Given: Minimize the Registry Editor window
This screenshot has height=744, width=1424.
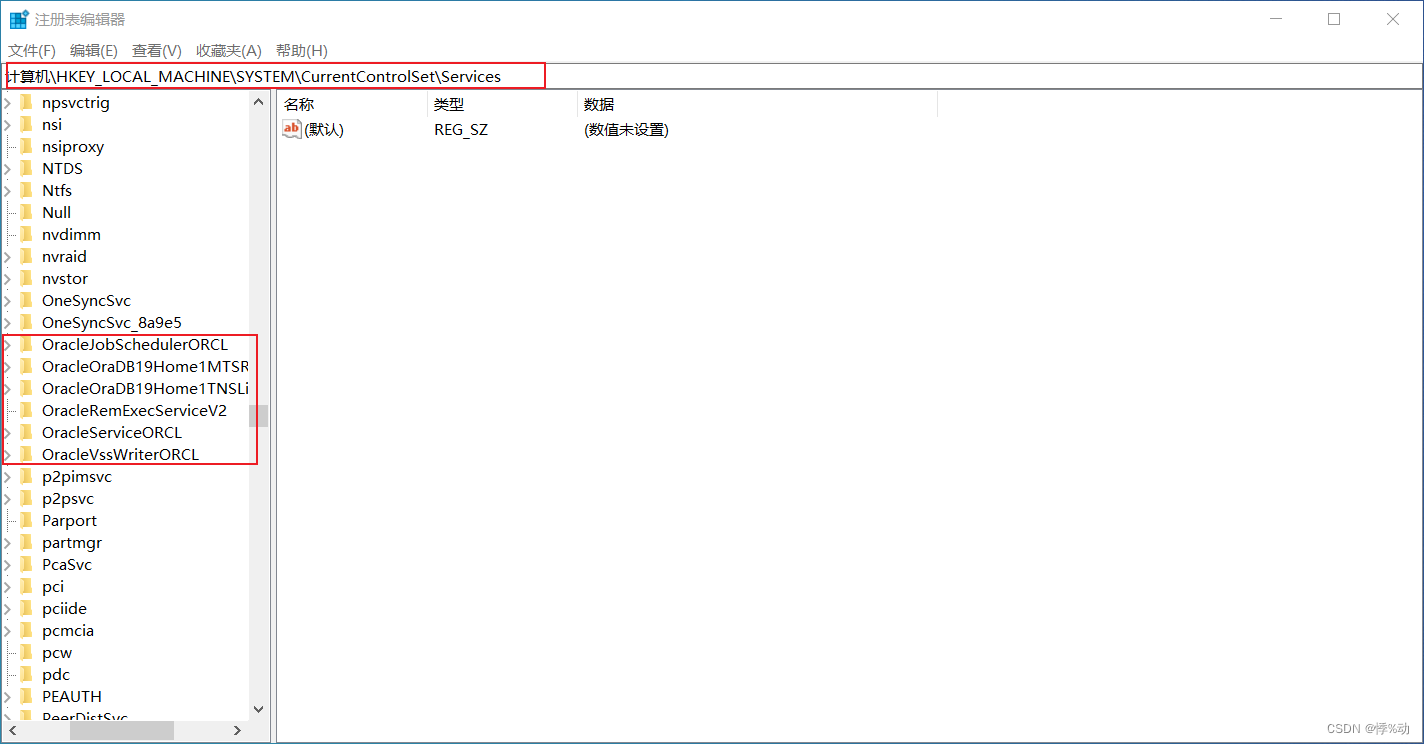Looking at the screenshot, I should pos(1275,19).
